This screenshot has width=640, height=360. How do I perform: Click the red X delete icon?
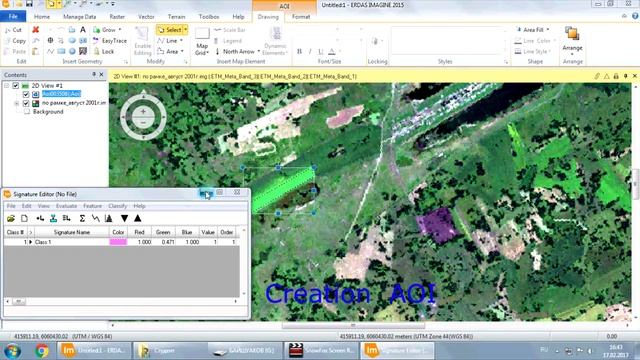[x=36, y=30]
